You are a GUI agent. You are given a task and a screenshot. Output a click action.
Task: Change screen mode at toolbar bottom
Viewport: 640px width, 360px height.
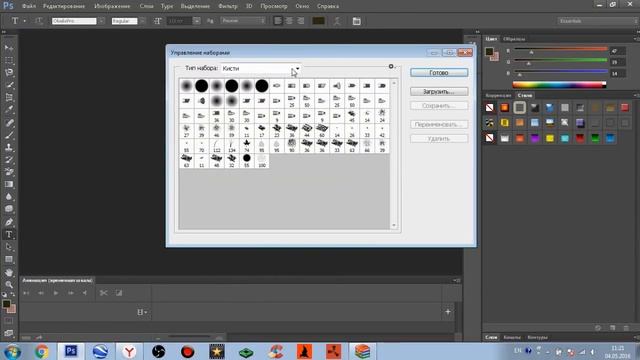point(9,333)
